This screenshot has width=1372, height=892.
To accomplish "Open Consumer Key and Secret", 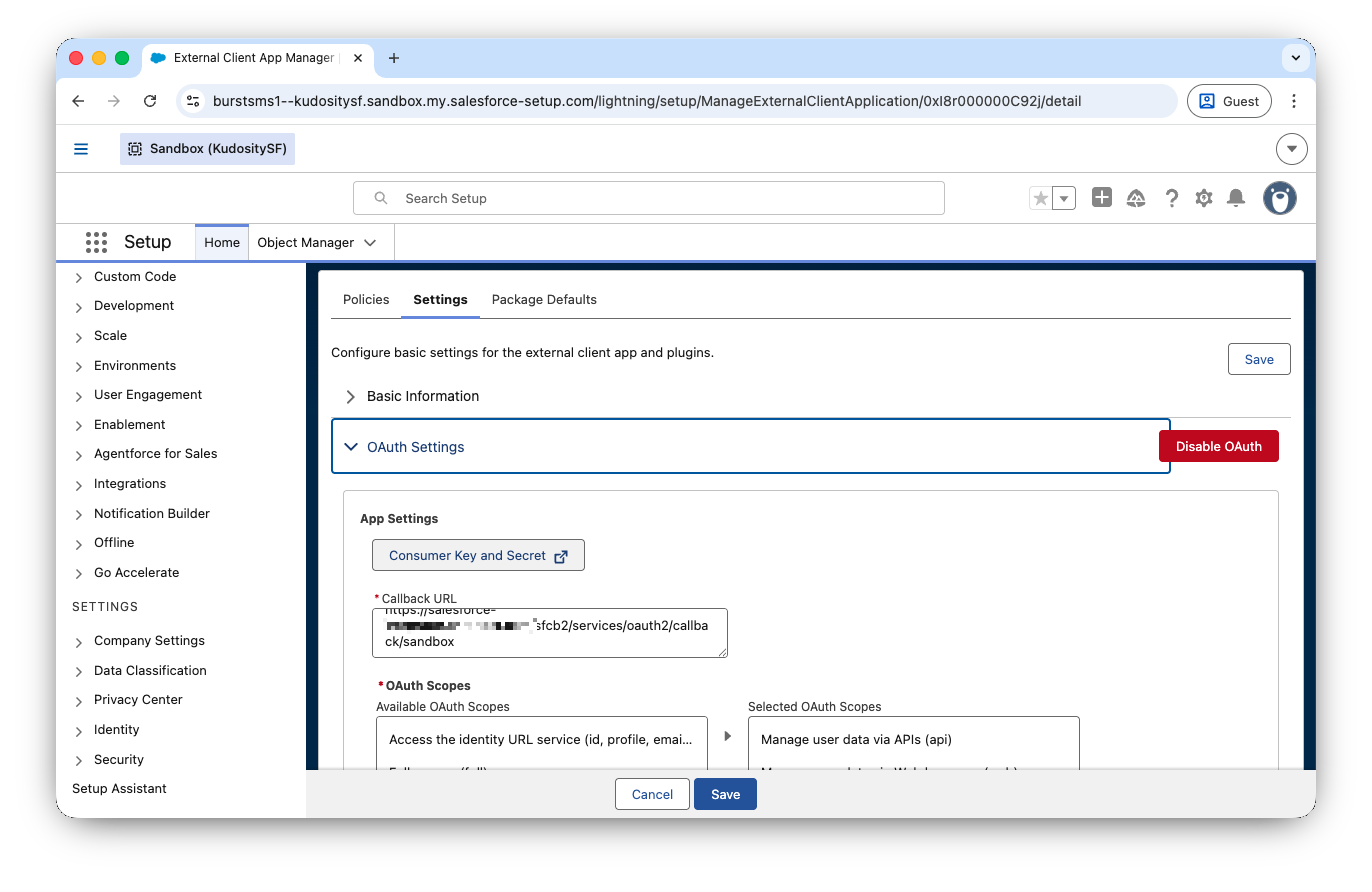I will pos(478,555).
